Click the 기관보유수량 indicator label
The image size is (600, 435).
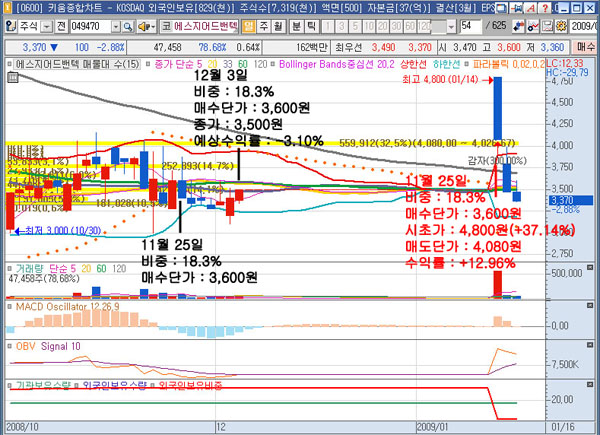point(43,386)
